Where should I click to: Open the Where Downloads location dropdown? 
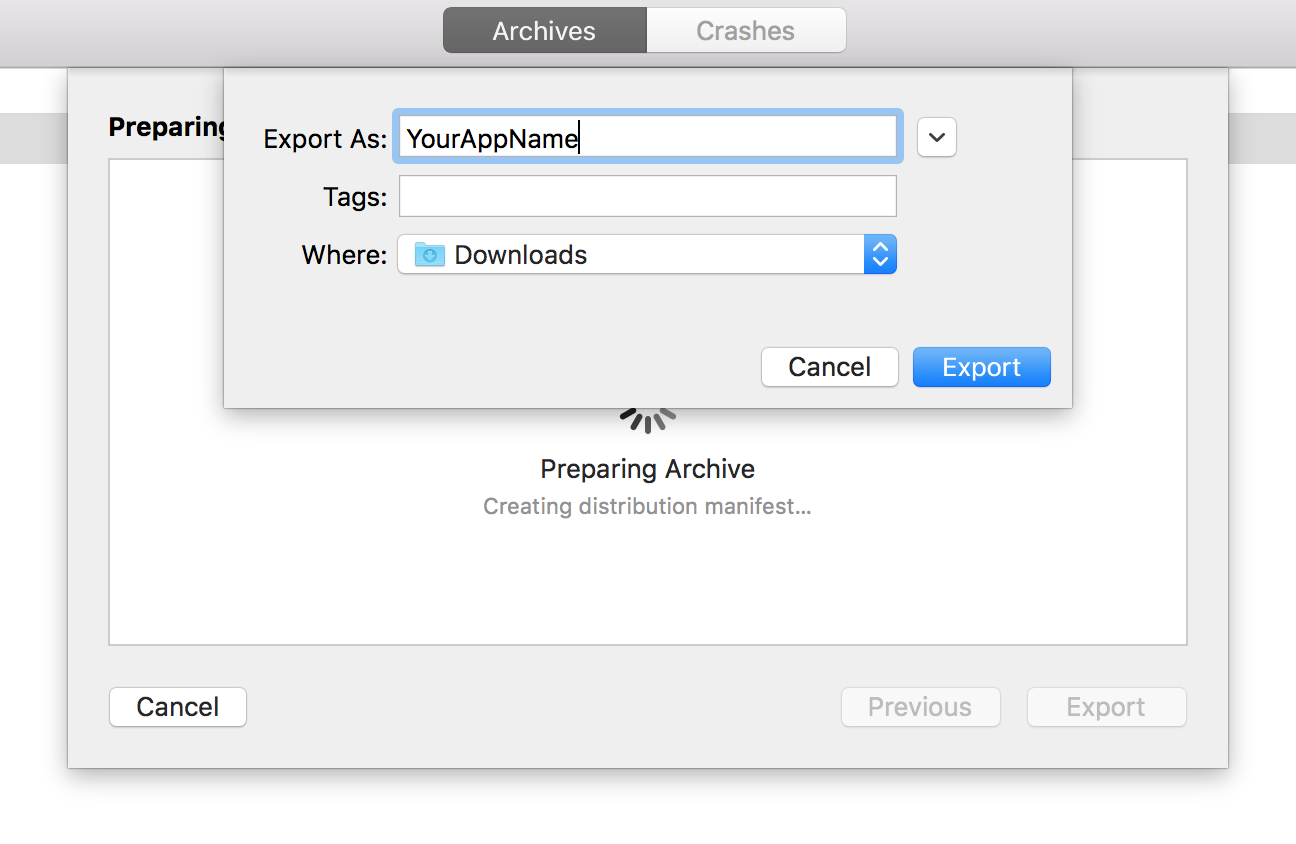pyautogui.click(x=647, y=254)
